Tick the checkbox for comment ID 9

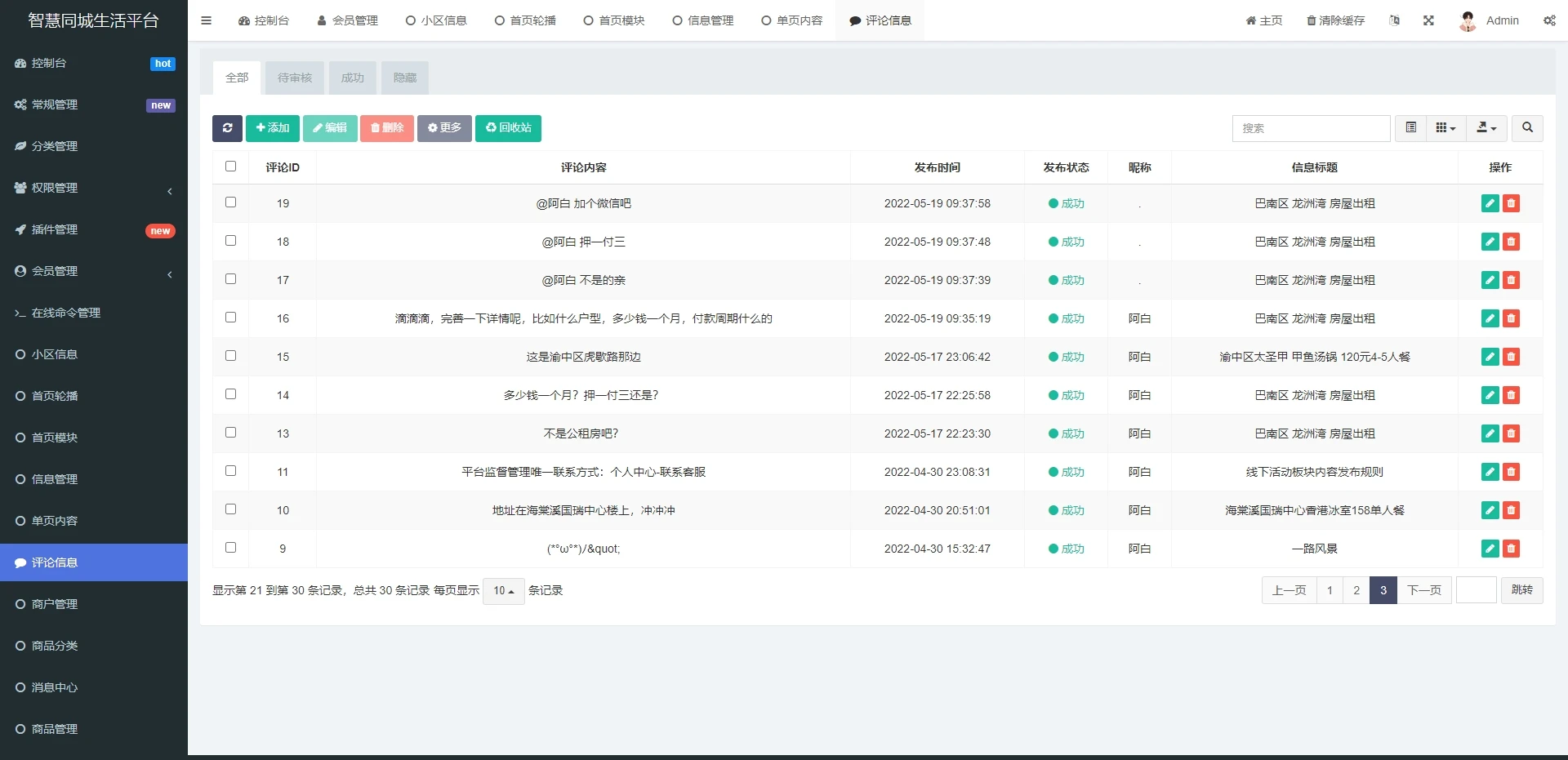[x=230, y=548]
